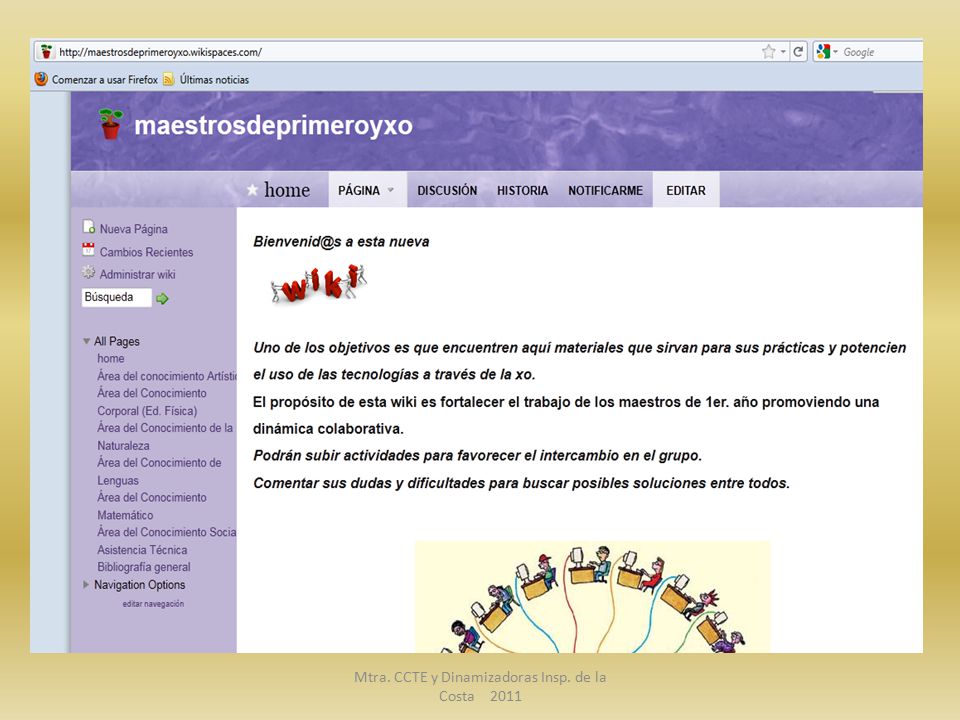Image resolution: width=960 pixels, height=720 pixels.
Task: Open Área del Conocimiento de la Naturaleza
Action: point(165,437)
